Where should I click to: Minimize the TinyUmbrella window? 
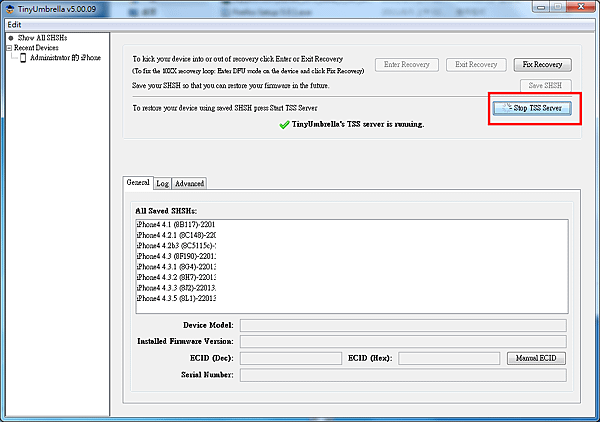(x=541, y=7)
